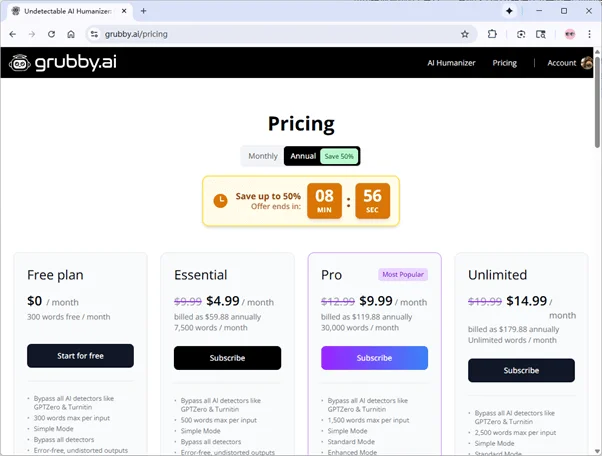Open the browser extensions puzzle icon
602x456 pixels.
[493, 34]
